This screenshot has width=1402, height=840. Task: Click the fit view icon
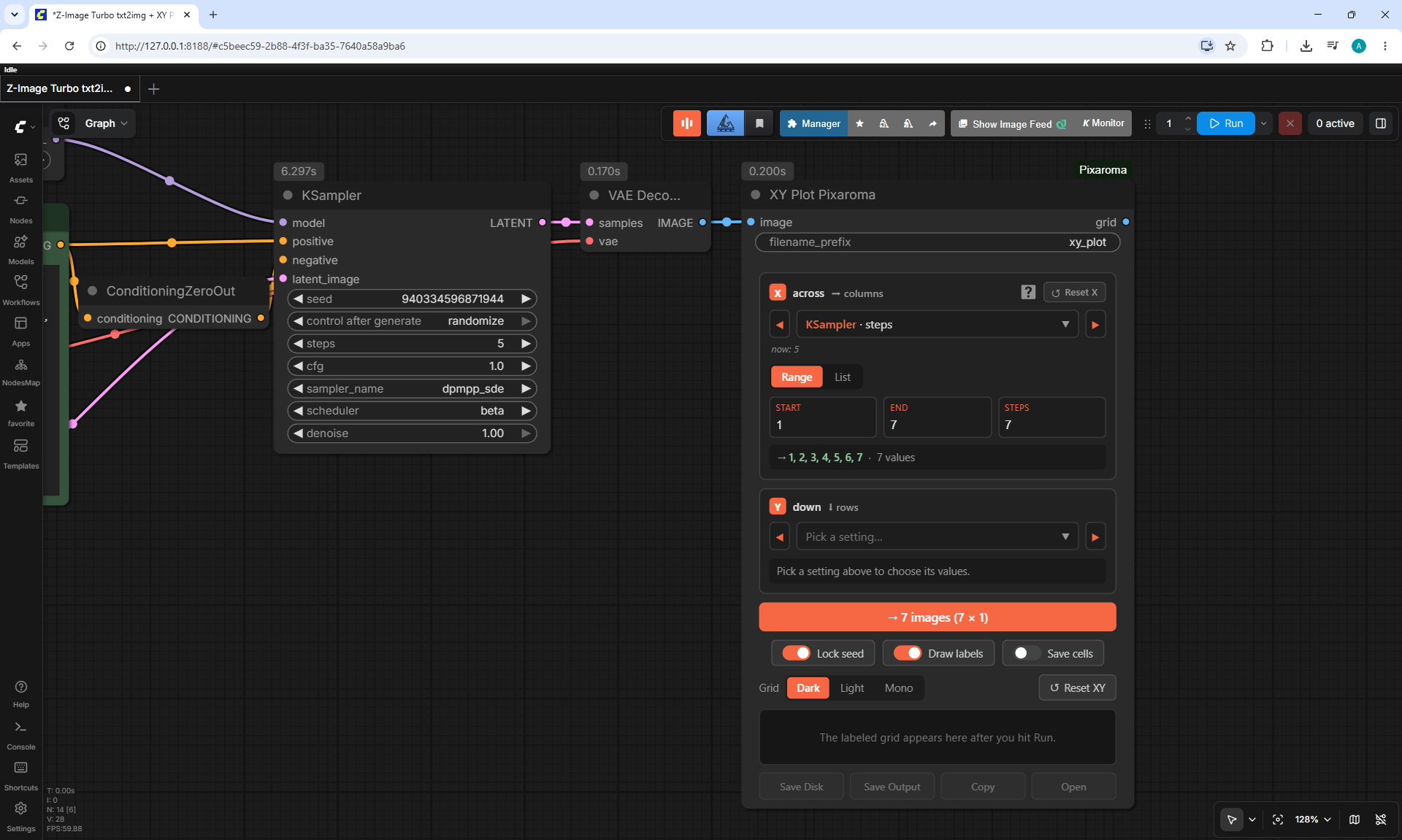pos(1278,820)
